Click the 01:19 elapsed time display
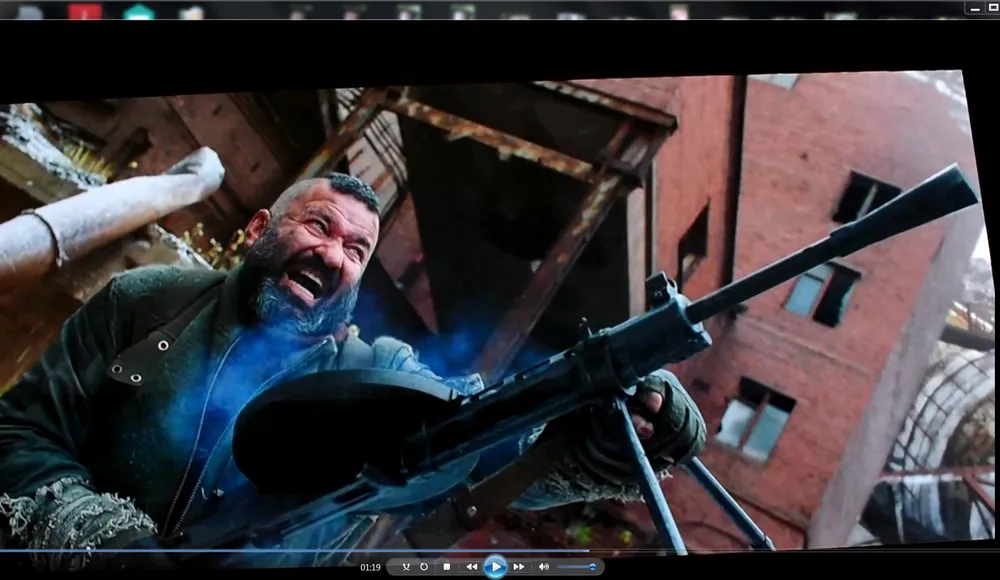This screenshot has height=580, width=1000. [370, 567]
